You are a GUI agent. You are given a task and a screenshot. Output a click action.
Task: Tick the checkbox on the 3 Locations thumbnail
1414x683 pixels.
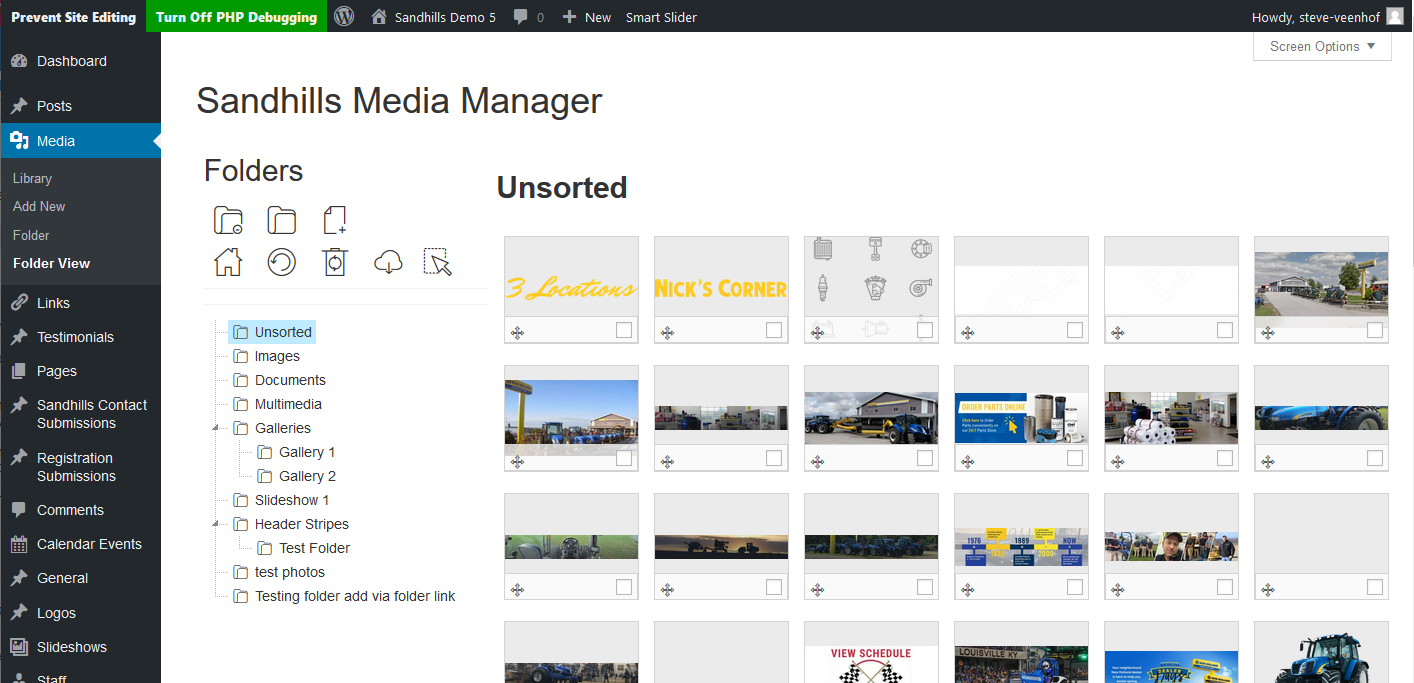coord(624,330)
